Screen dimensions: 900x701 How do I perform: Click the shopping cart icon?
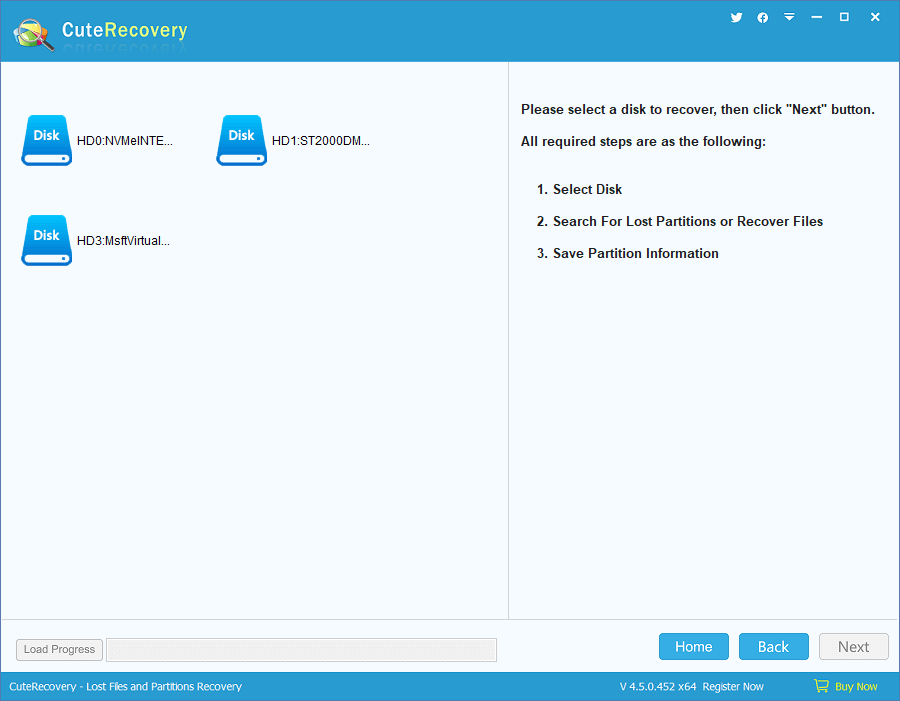[821, 685]
